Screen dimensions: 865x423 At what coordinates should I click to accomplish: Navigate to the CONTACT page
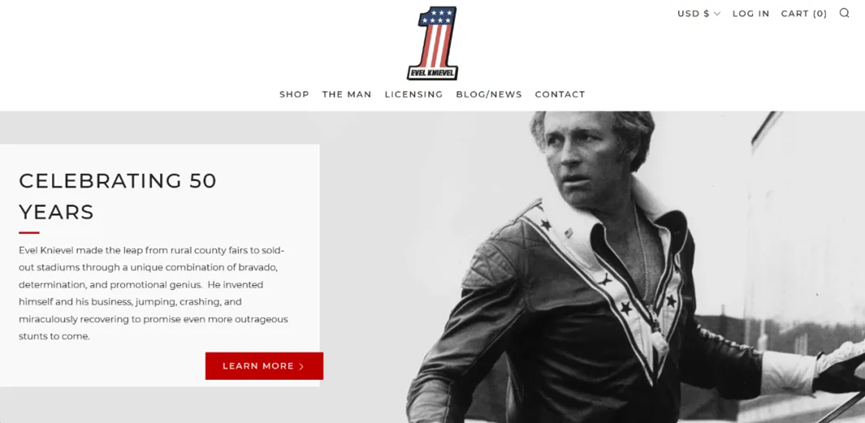(560, 94)
